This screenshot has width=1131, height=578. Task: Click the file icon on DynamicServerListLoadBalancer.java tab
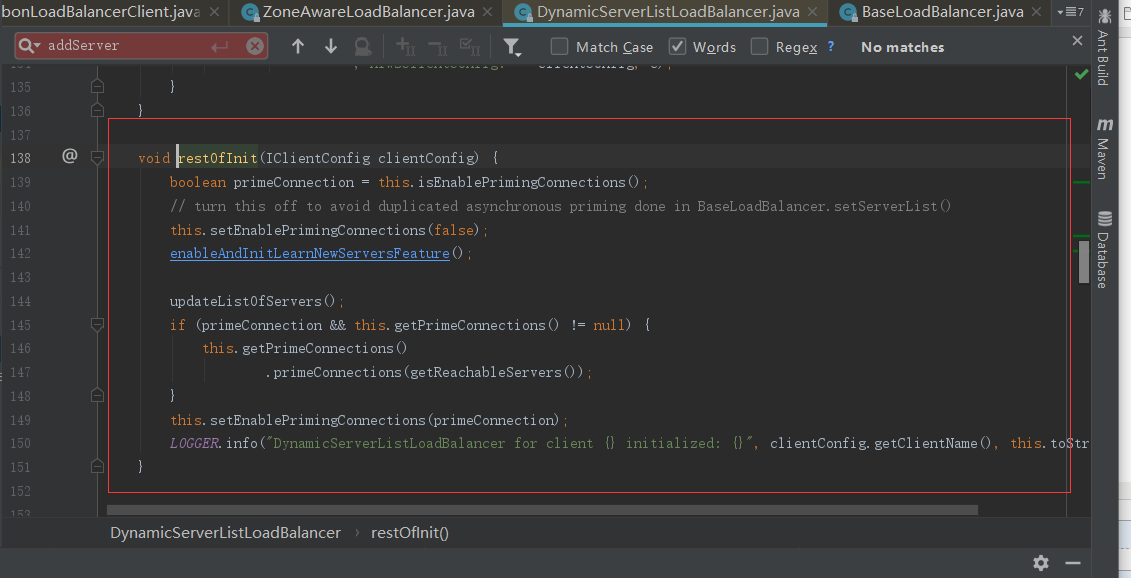524,12
